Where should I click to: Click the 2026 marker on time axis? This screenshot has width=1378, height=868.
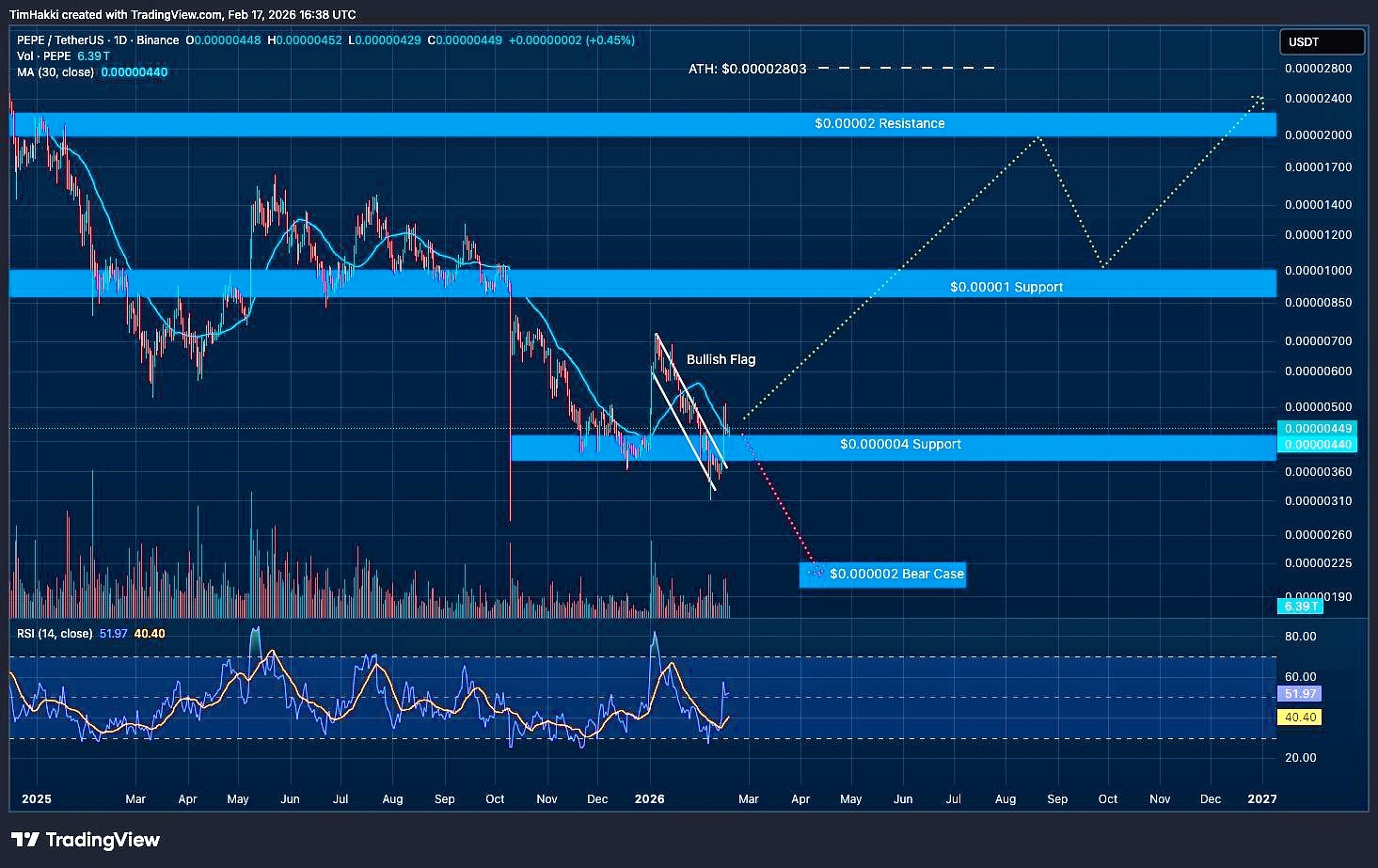coord(649,799)
